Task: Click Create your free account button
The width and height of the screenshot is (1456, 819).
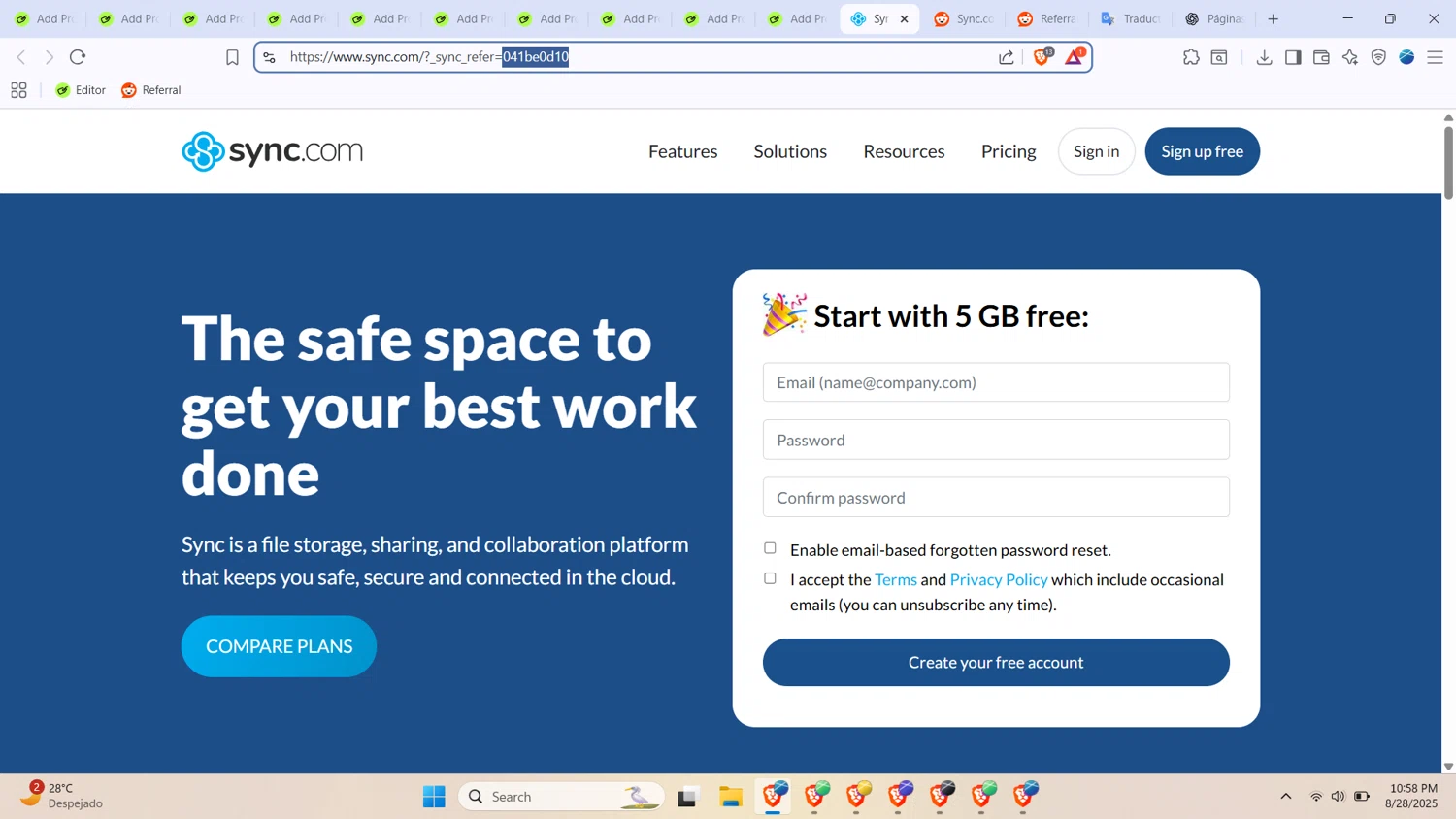Action: tap(996, 663)
